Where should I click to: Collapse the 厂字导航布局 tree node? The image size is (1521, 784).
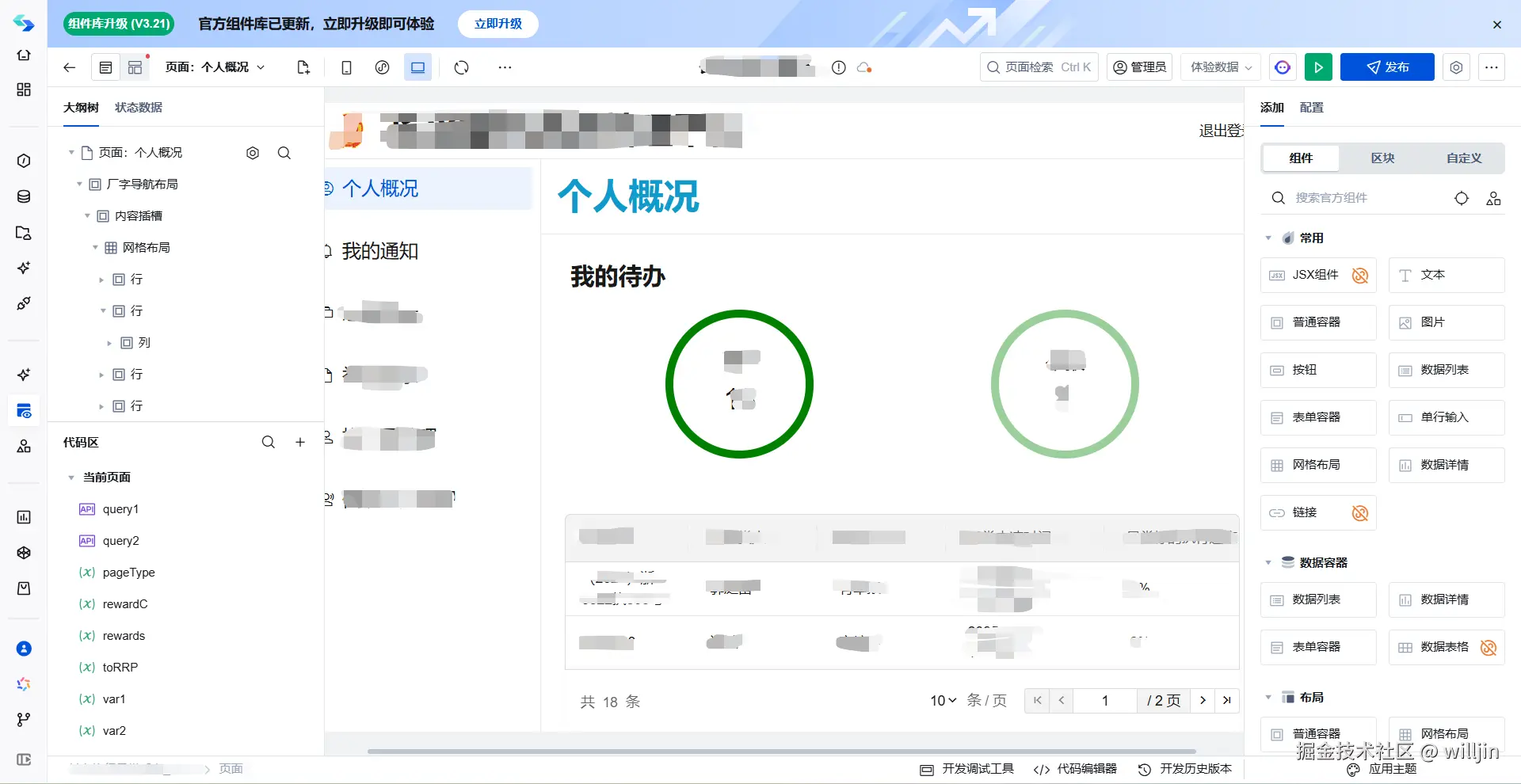coord(79,185)
